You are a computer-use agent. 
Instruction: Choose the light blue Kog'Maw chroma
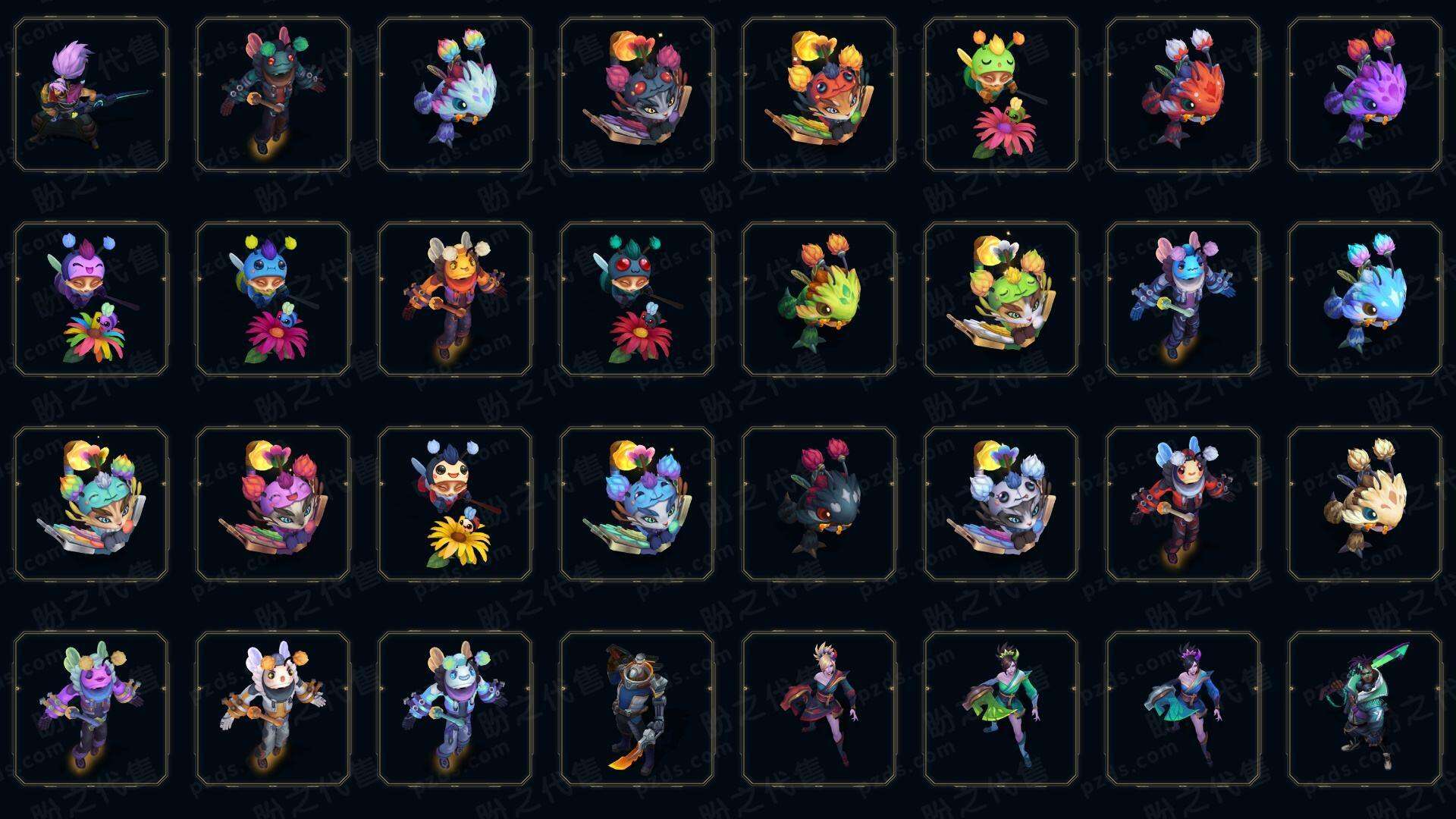(1365, 299)
